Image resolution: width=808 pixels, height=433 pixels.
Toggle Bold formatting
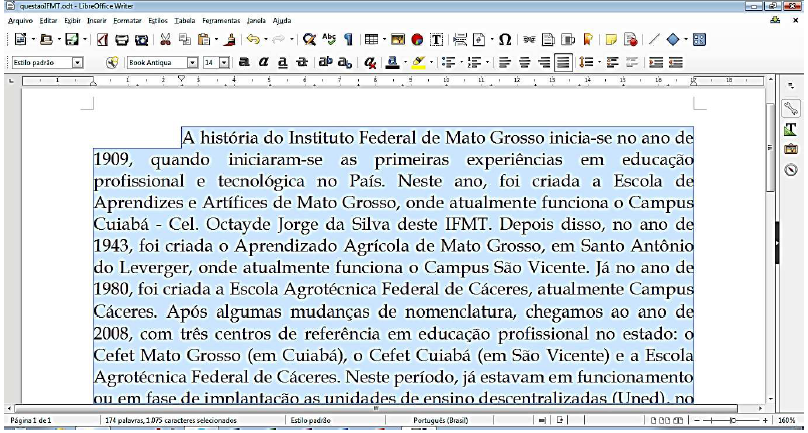click(244, 62)
